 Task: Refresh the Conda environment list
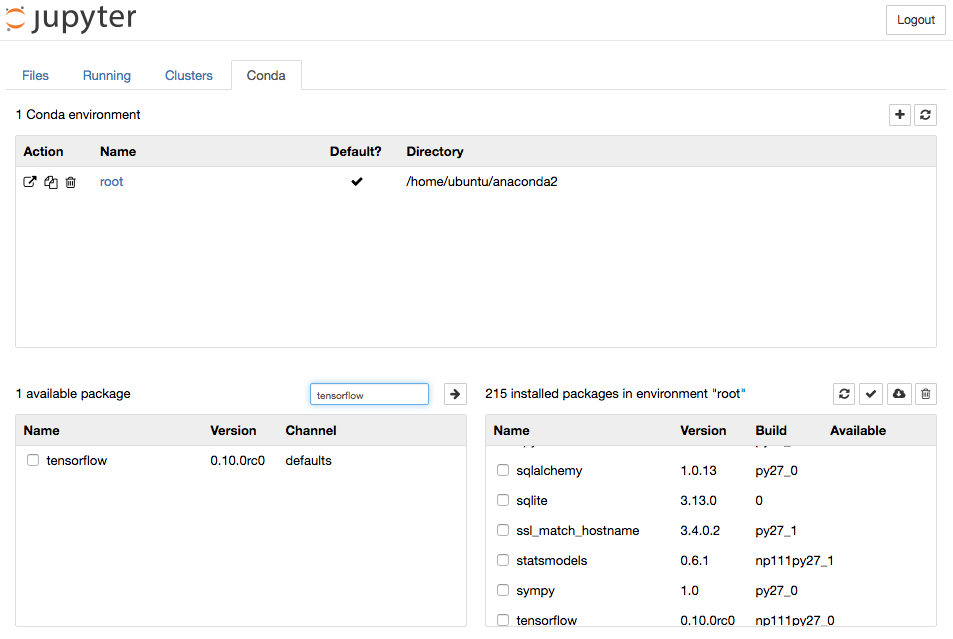coord(926,115)
